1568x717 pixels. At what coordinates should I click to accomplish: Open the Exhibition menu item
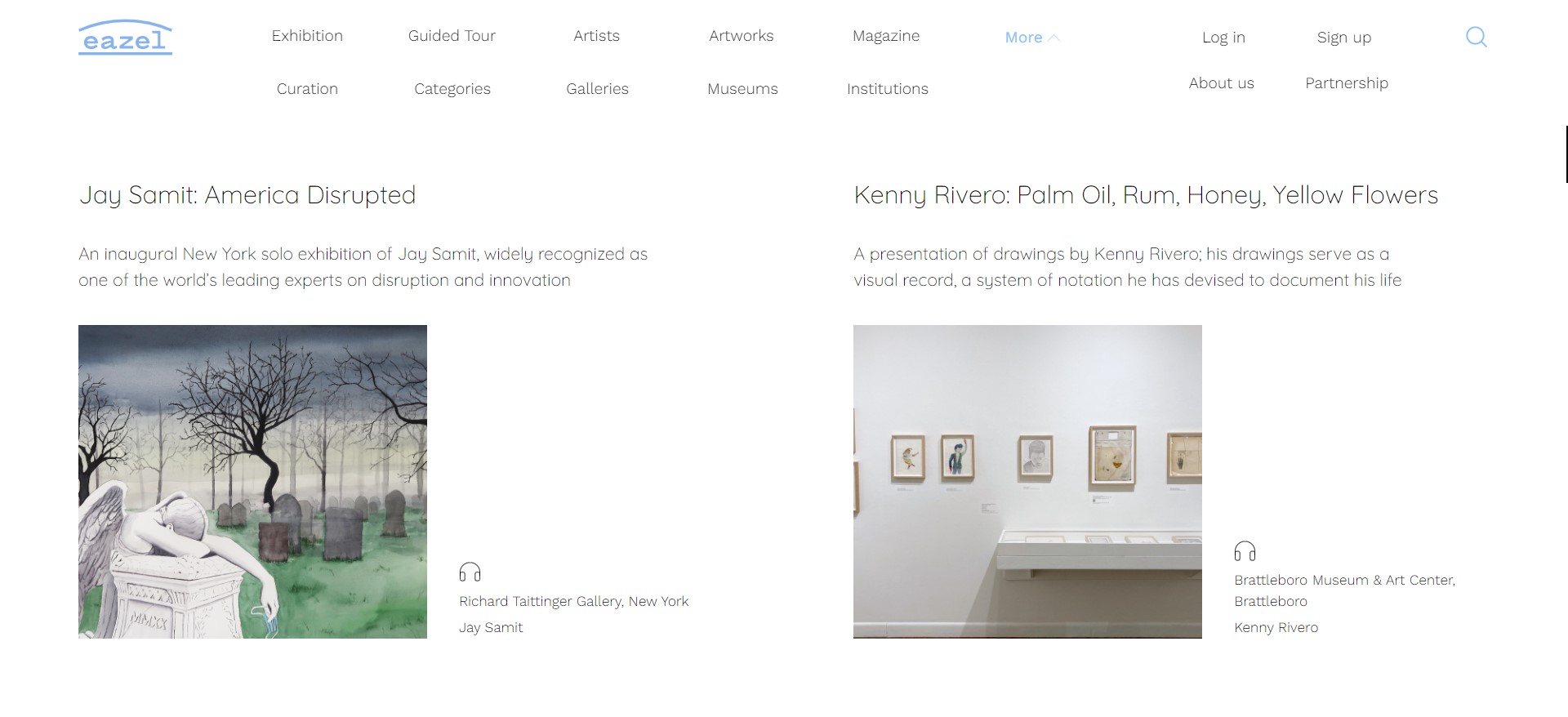click(307, 36)
